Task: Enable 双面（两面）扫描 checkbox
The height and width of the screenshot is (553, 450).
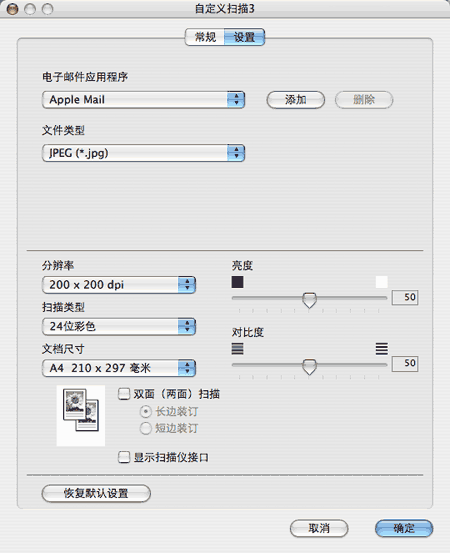Action: [124, 394]
